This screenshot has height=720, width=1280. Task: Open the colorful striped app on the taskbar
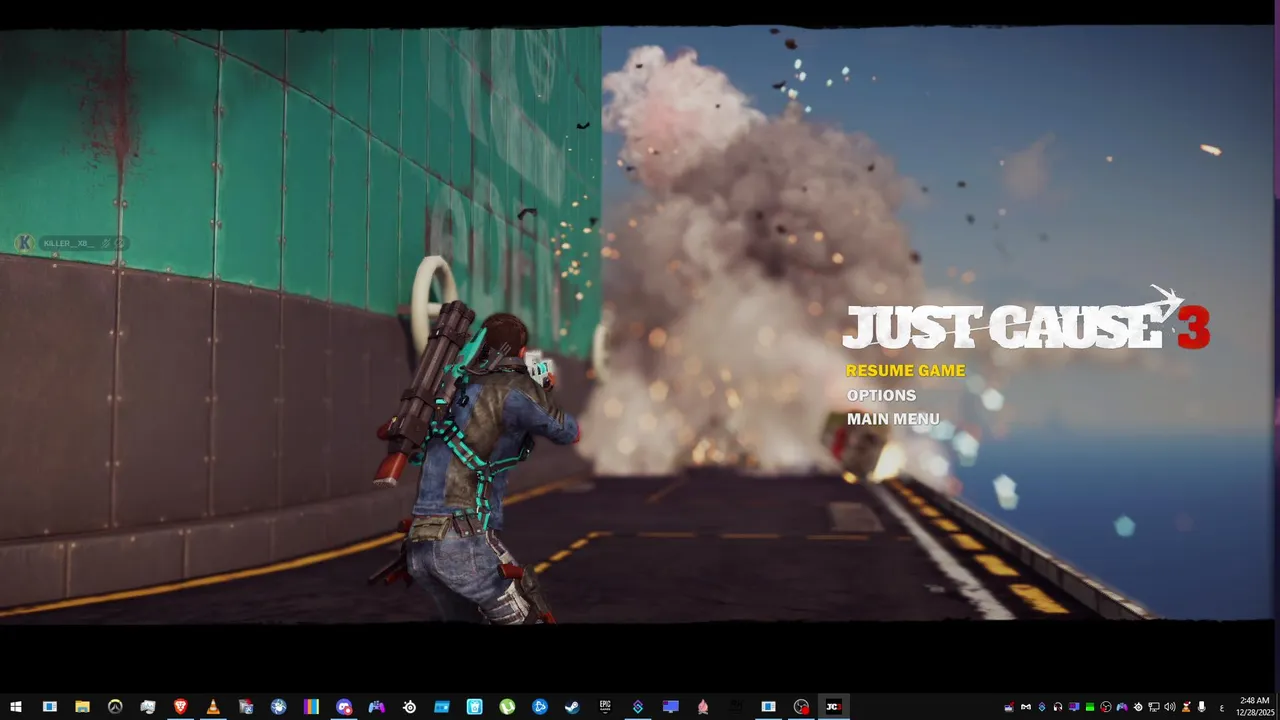tap(311, 706)
